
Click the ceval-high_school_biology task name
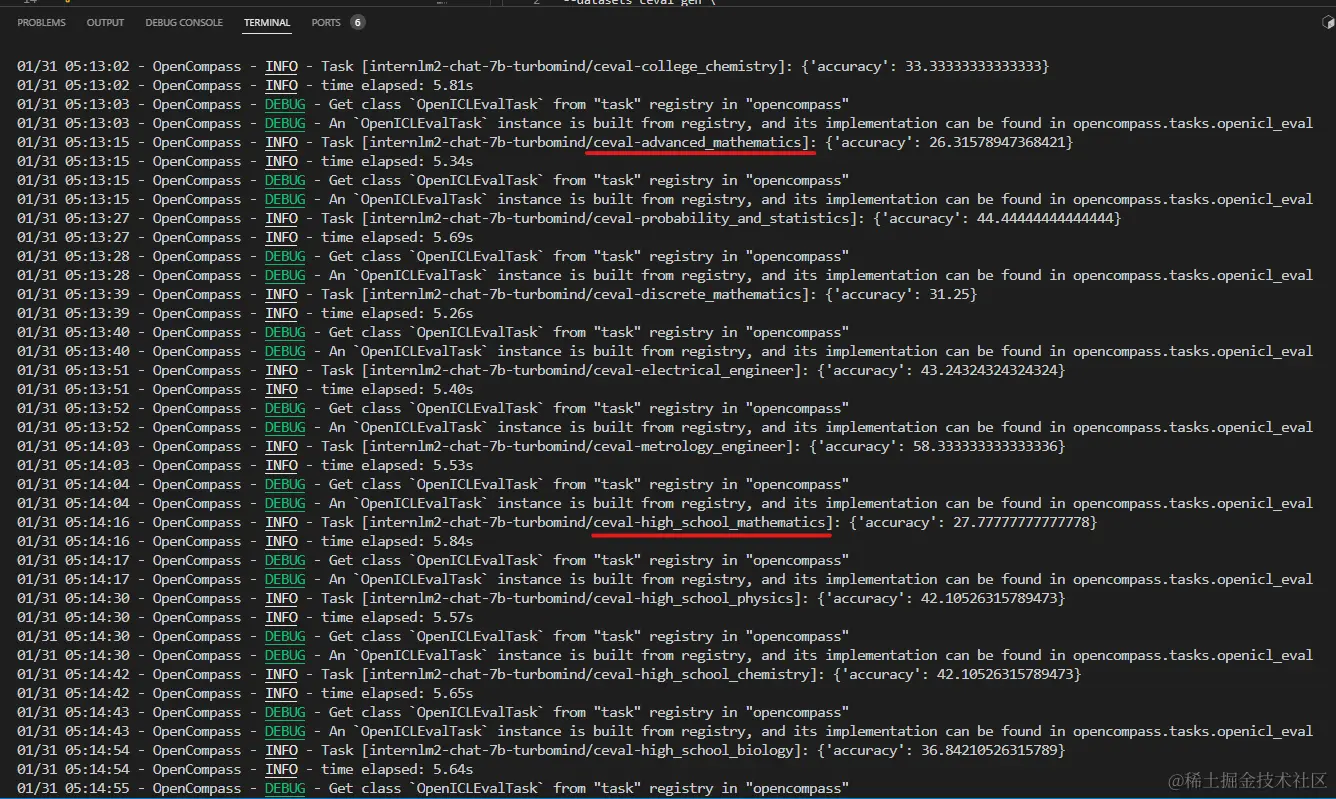tap(693, 750)
